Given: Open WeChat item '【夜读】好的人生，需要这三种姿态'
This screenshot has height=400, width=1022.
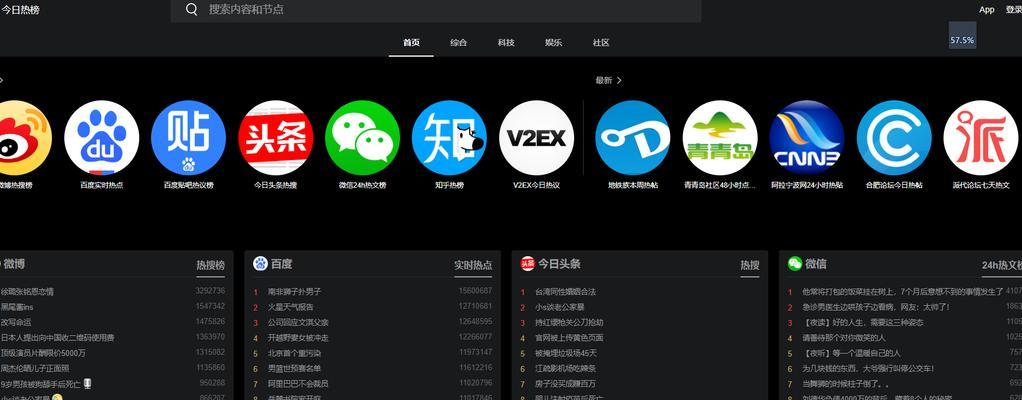Looking at the screenshot, I should click(x=862, y=322).
